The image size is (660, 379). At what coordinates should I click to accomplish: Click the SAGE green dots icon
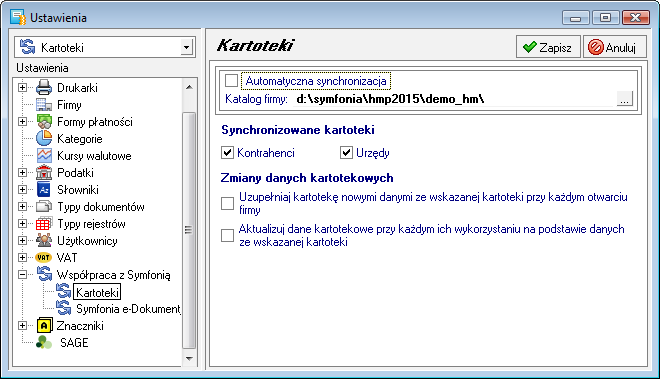click(x=43, y=342)
